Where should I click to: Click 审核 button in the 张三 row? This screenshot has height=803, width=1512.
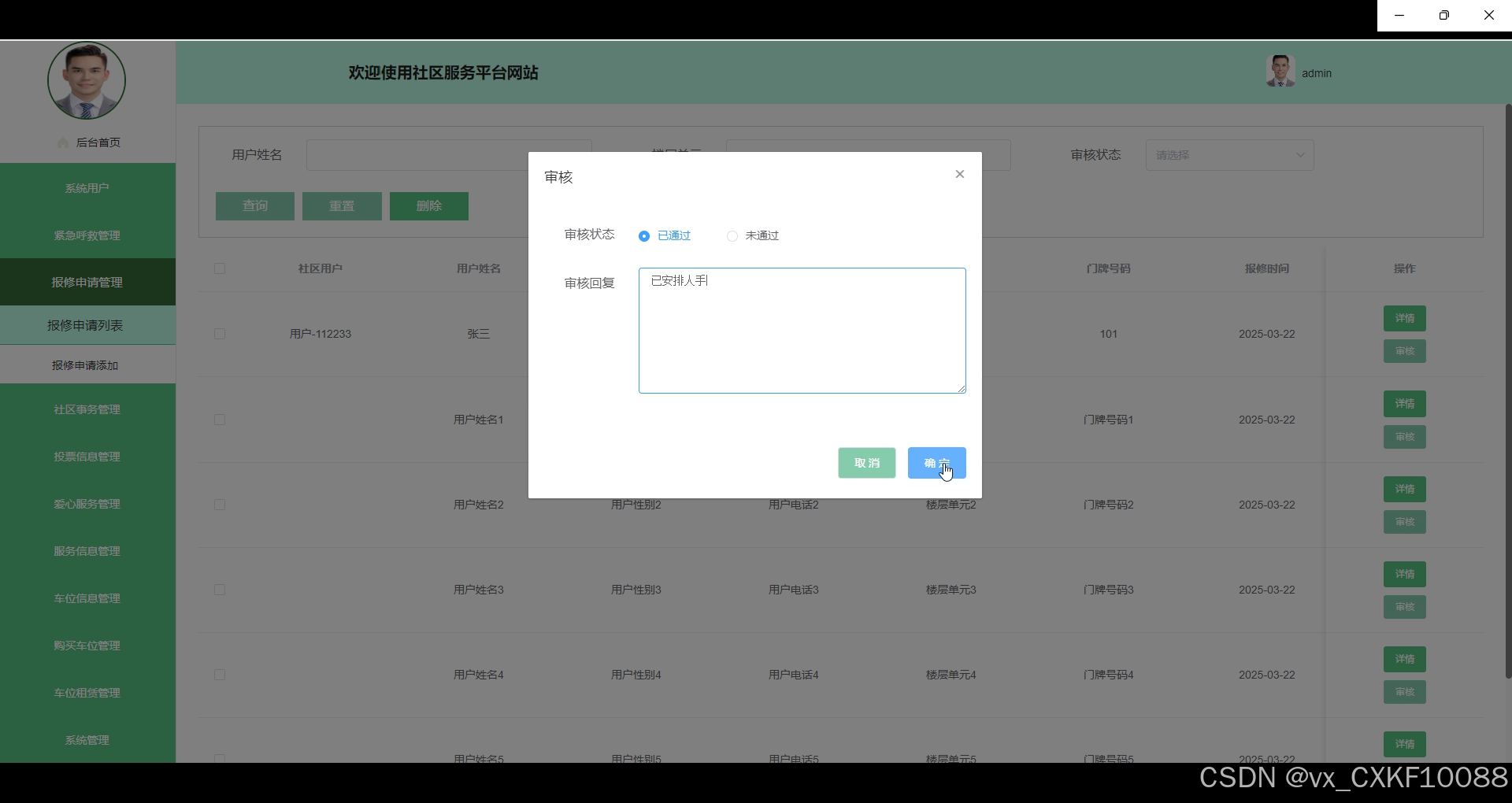click(1405, 351)
